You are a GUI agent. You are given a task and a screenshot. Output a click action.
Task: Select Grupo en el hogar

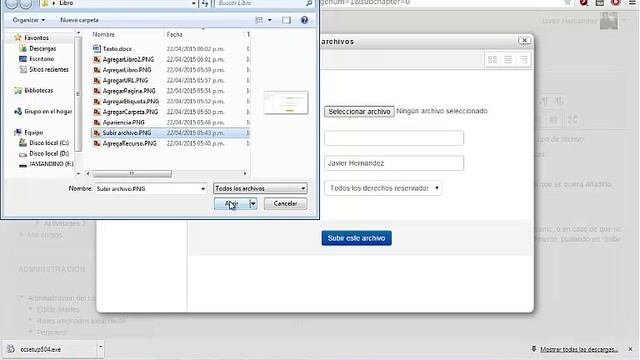[48, 111]
